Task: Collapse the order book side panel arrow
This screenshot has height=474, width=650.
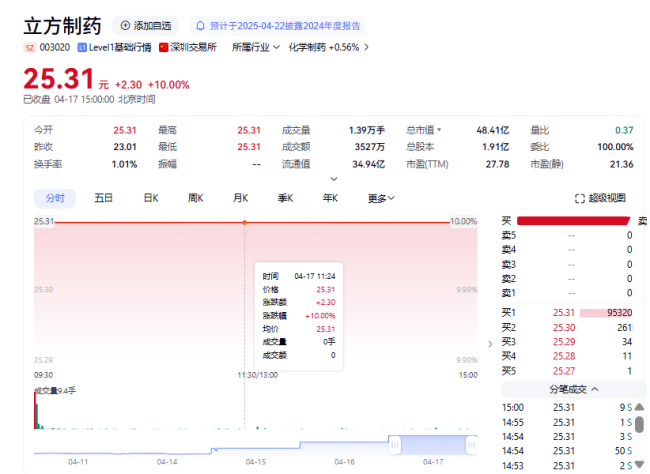Action: pos(490,344)
